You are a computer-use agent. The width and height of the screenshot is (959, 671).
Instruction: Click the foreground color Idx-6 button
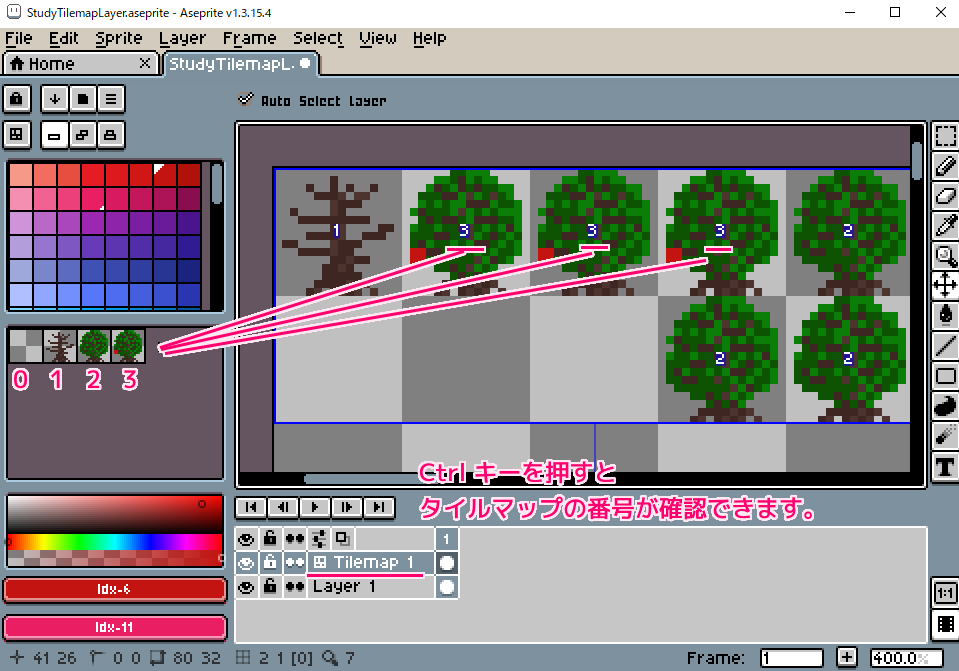(114, 590)
